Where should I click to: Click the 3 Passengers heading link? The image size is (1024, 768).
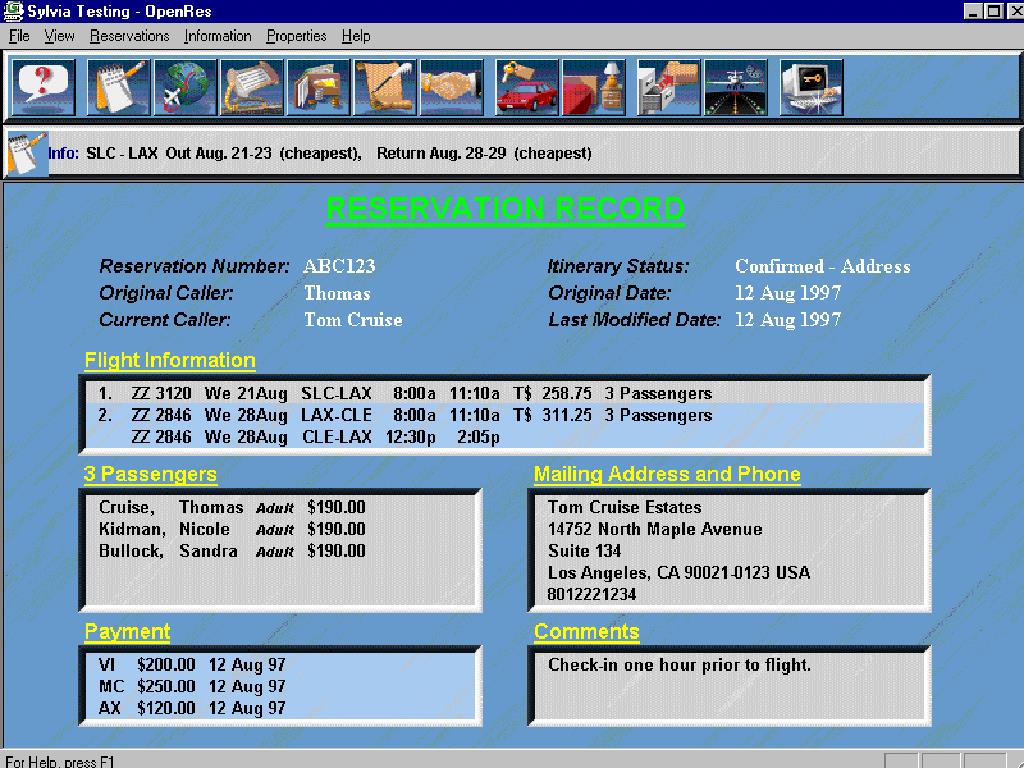[x=150, y=474]
